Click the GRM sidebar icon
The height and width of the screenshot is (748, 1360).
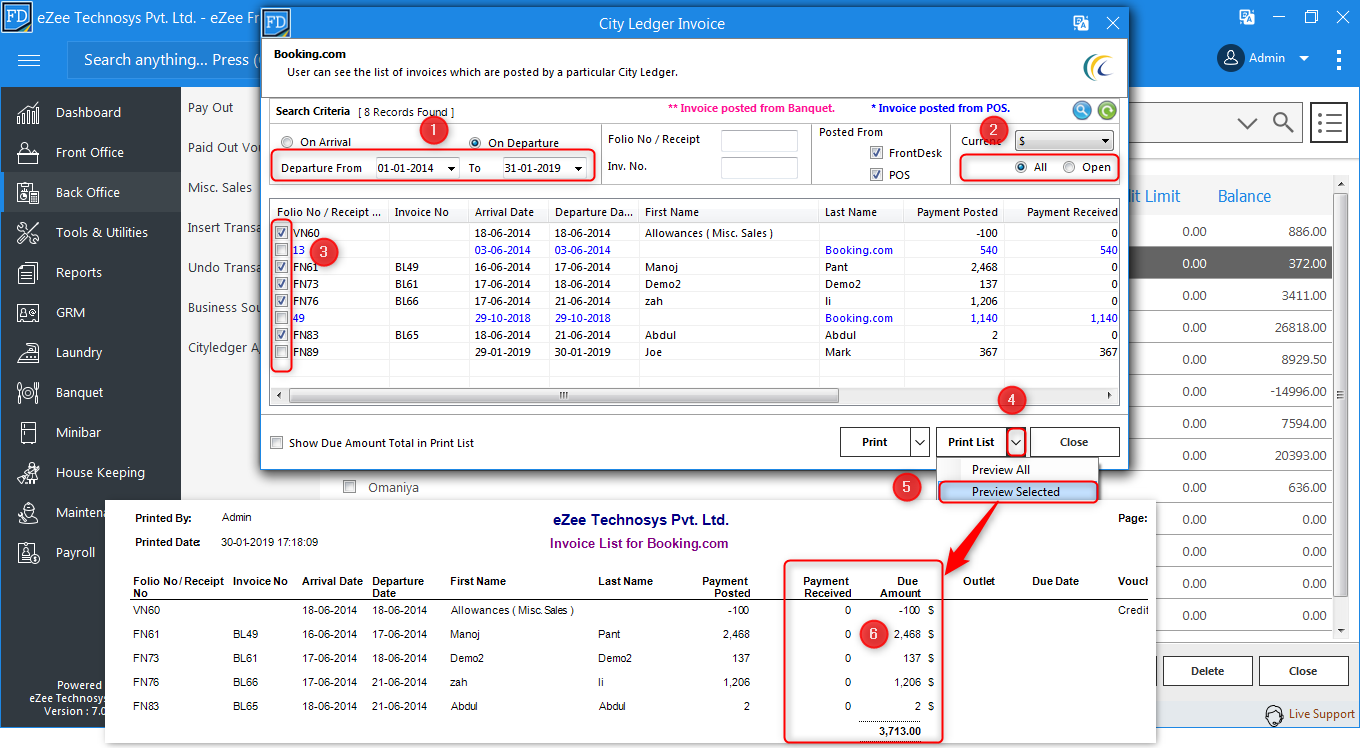[x=28, y=313]
